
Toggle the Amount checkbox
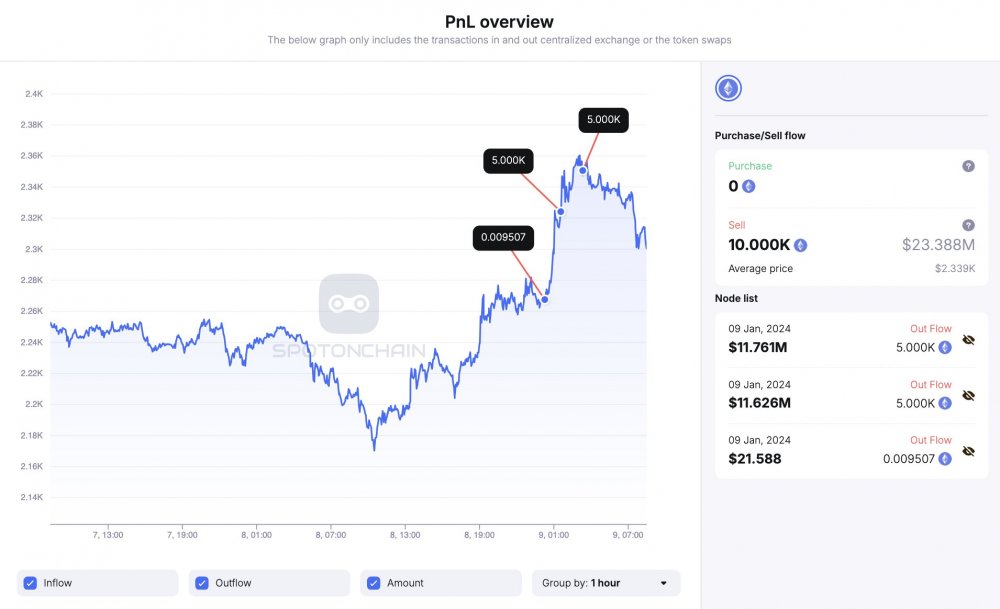click(x=374, y=583)
